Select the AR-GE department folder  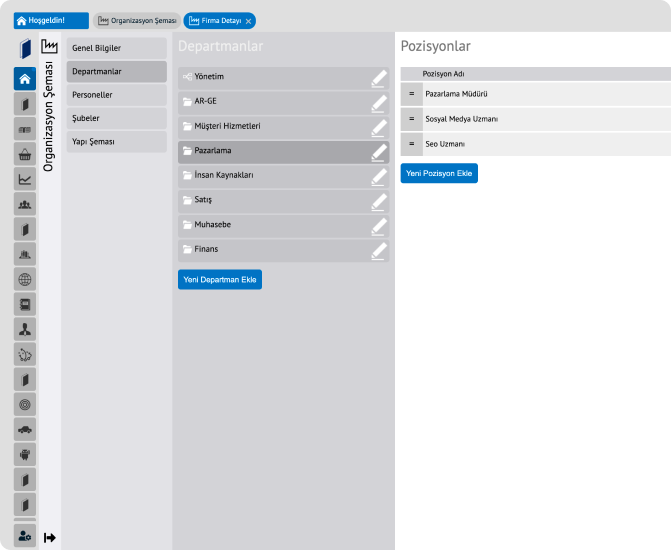283,103
